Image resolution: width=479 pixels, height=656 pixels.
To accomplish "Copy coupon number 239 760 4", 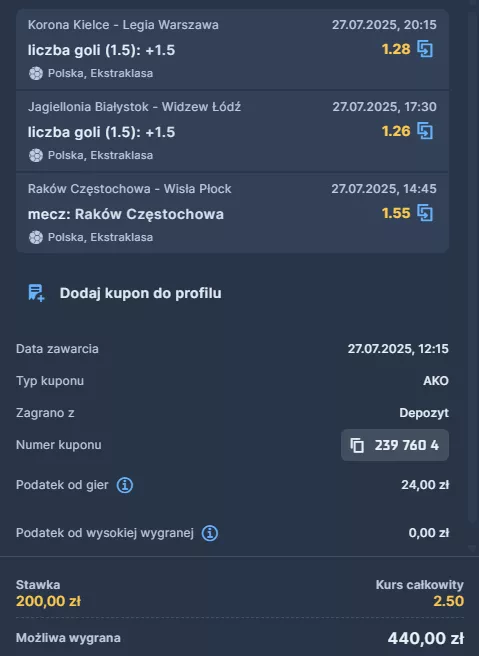I will coord(395,445).
